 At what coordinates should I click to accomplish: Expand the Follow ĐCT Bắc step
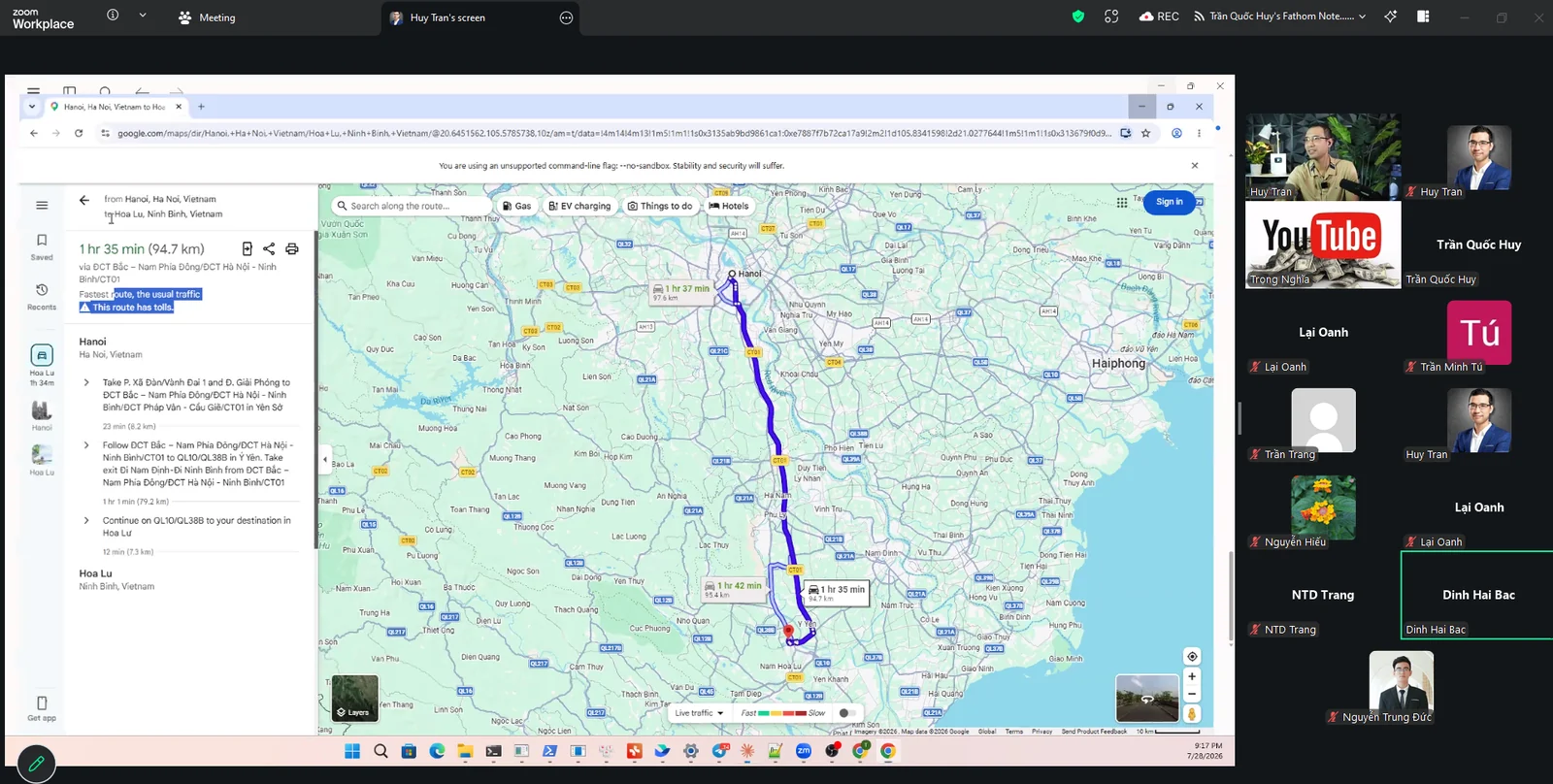pyautogui.click(x=86, y=445)
